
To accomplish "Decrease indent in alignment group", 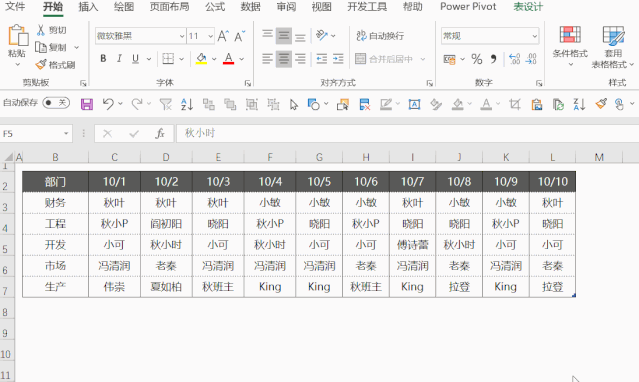I will tap(322, 59).
